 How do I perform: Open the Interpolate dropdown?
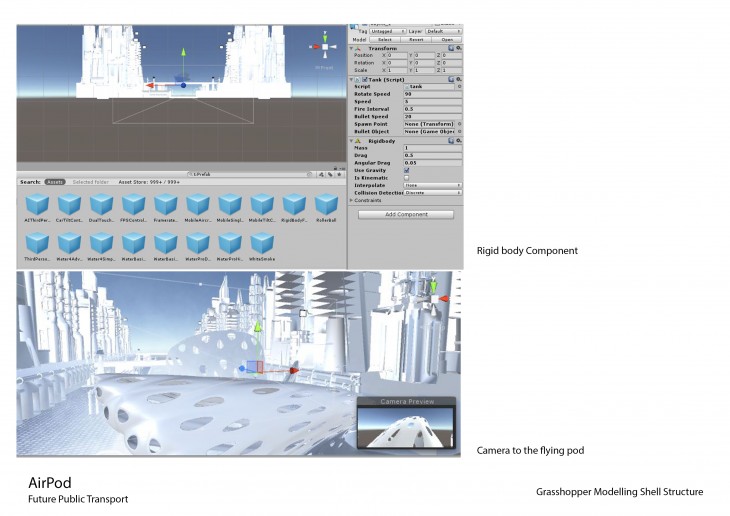coord(432,185)
